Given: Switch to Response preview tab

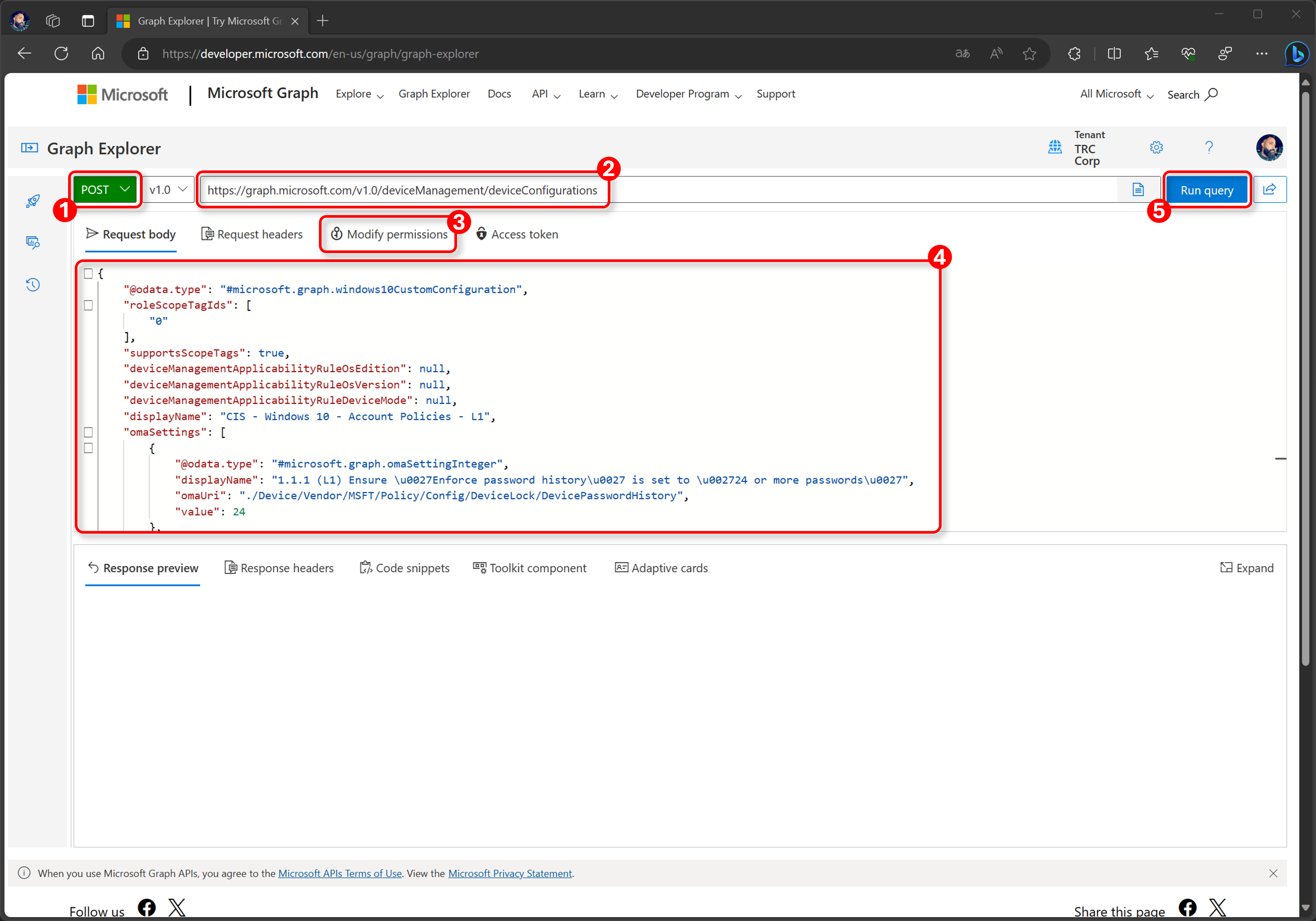Looking at the screenshot, I should pos(143,567).
